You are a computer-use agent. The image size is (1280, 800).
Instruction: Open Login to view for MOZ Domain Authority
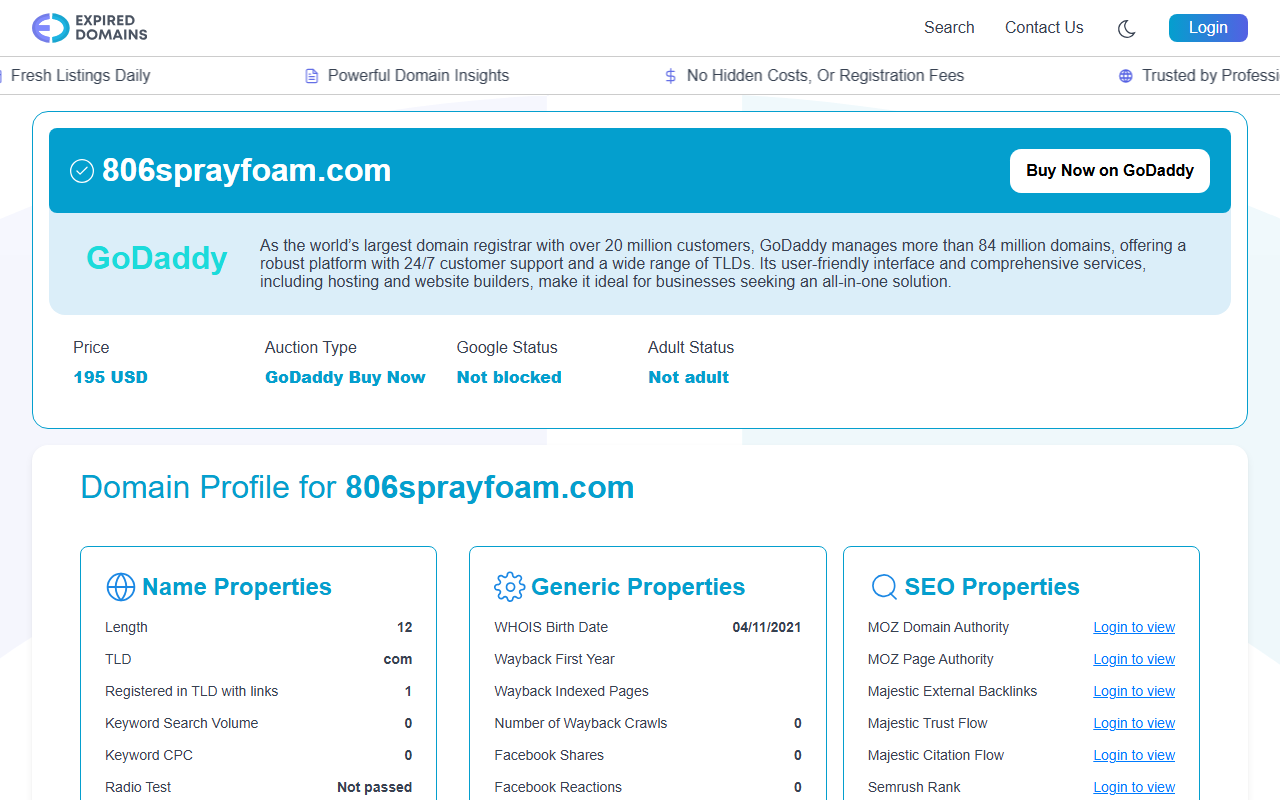(1134, 627)
